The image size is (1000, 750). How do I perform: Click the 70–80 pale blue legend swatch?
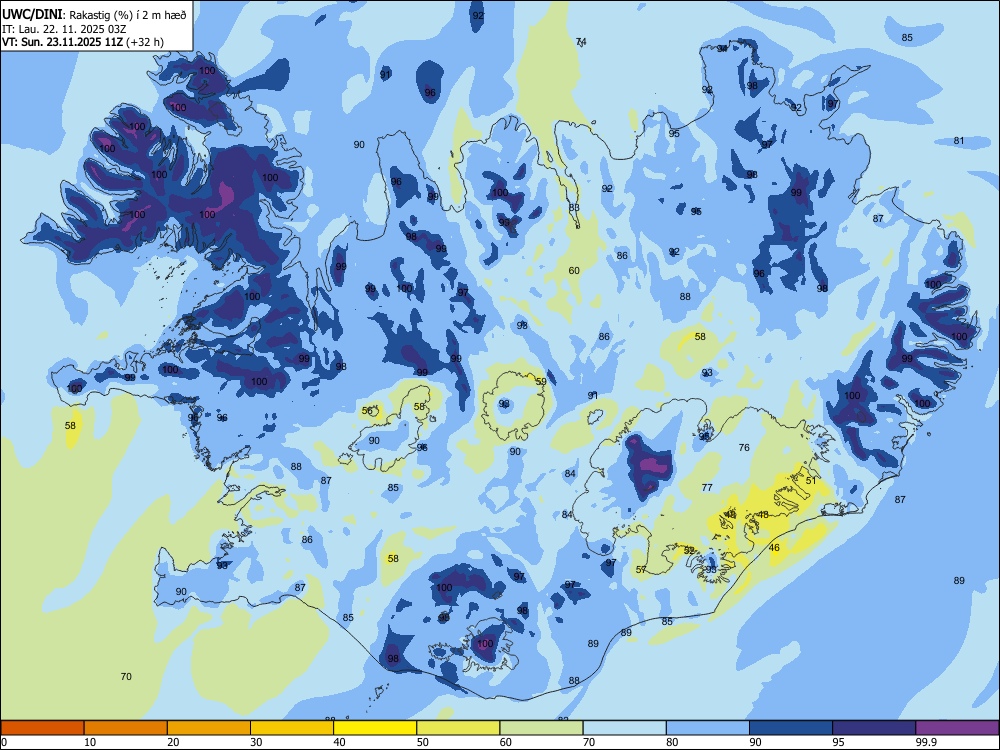[624, 728]
